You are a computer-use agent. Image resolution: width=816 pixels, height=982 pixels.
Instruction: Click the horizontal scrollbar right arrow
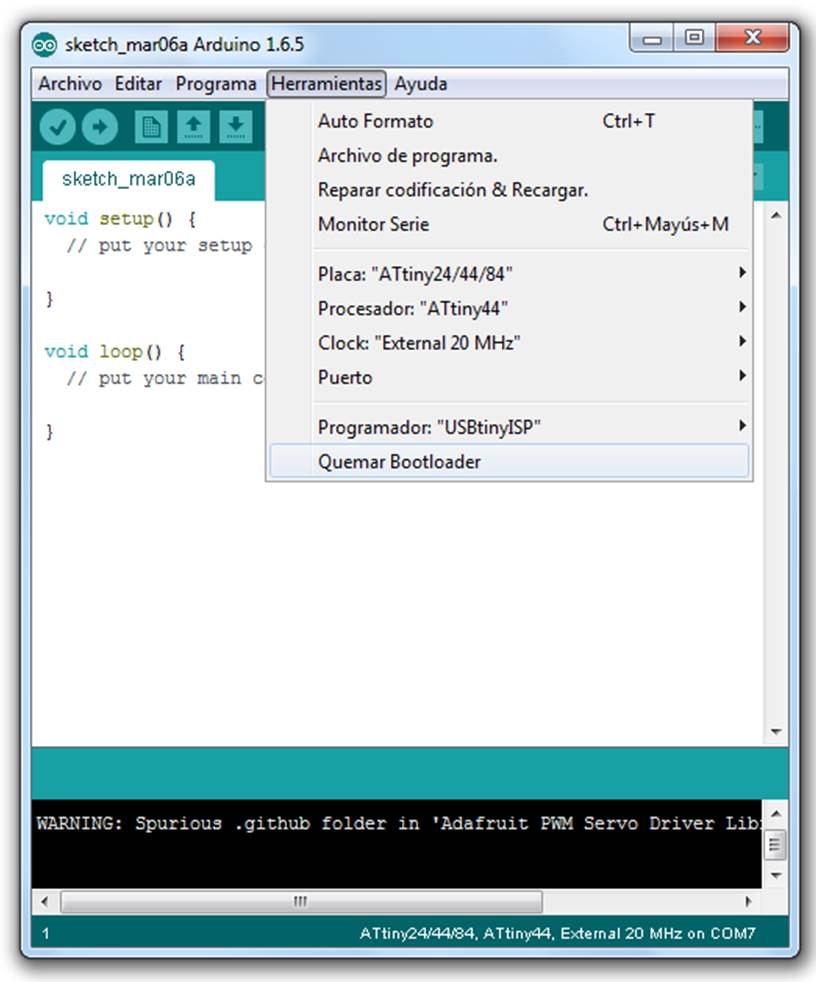(748, 902)
